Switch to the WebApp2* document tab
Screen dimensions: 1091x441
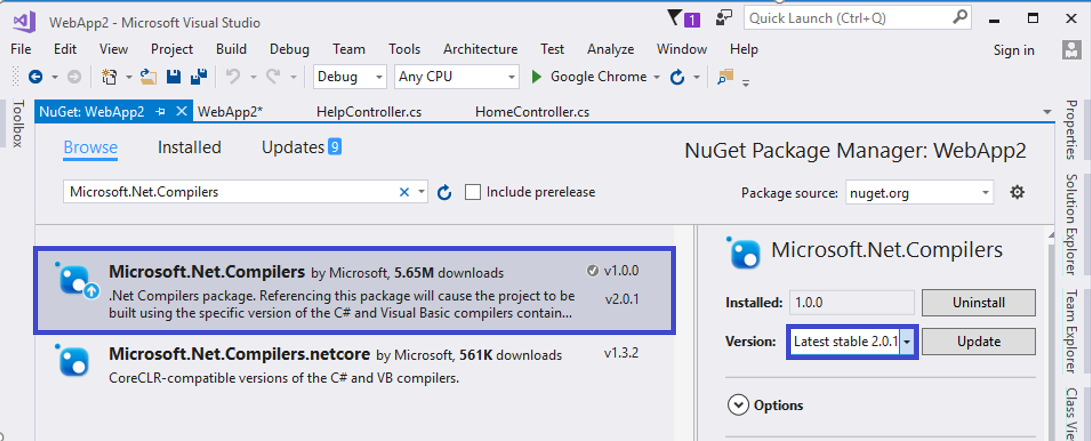230,111
